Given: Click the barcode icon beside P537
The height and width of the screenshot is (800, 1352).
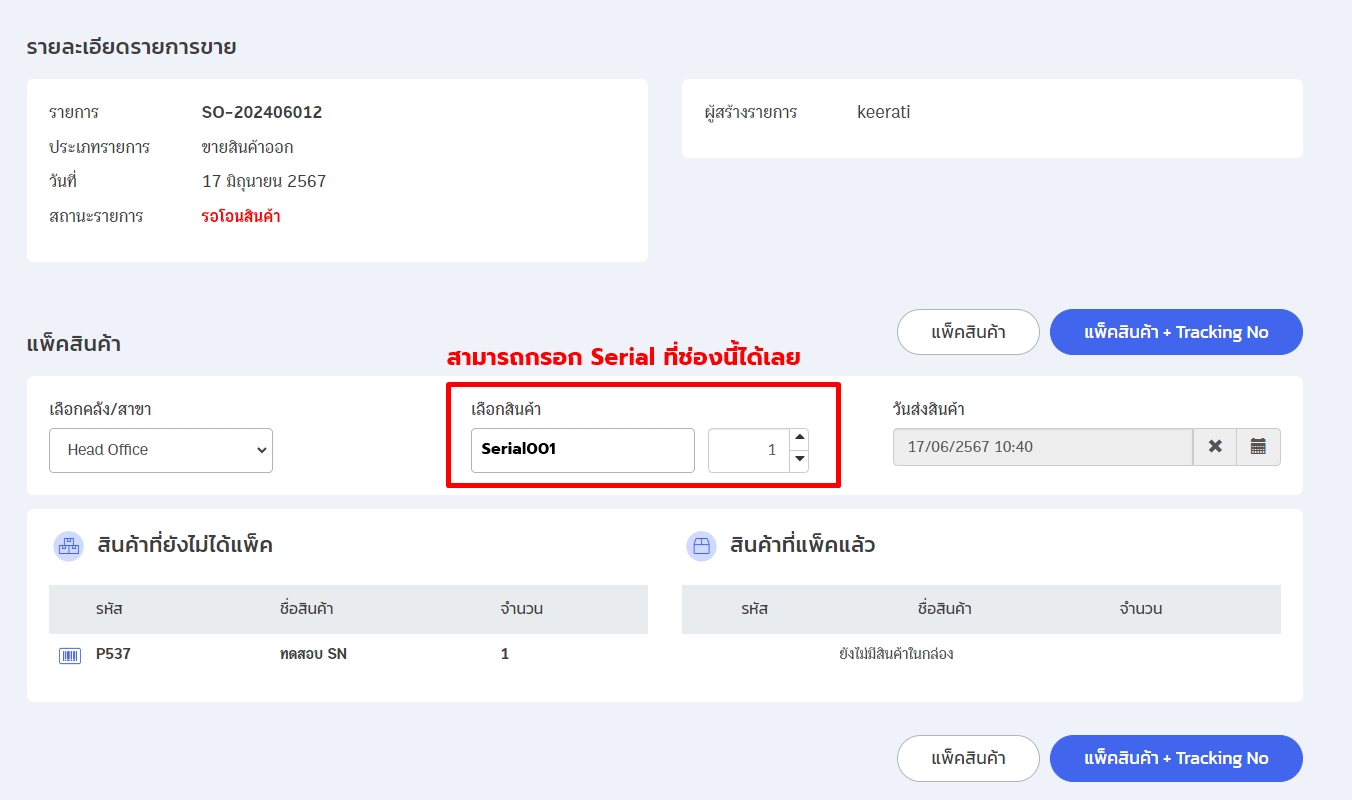Looking at the screenshot, I should 69,655.
